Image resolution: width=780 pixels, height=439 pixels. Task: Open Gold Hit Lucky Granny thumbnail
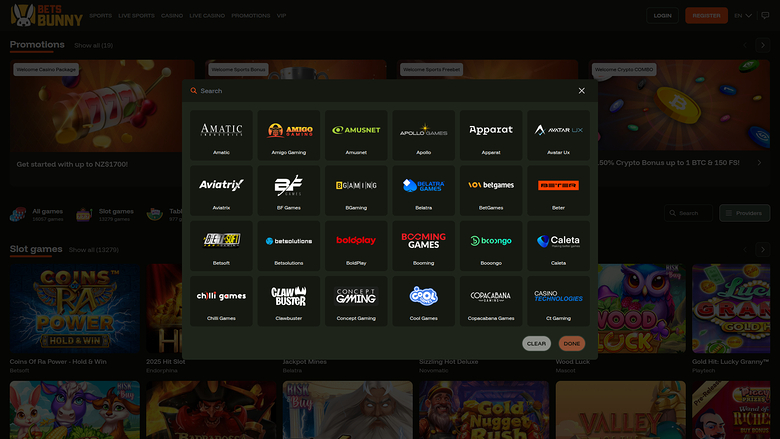pos(731,308)
